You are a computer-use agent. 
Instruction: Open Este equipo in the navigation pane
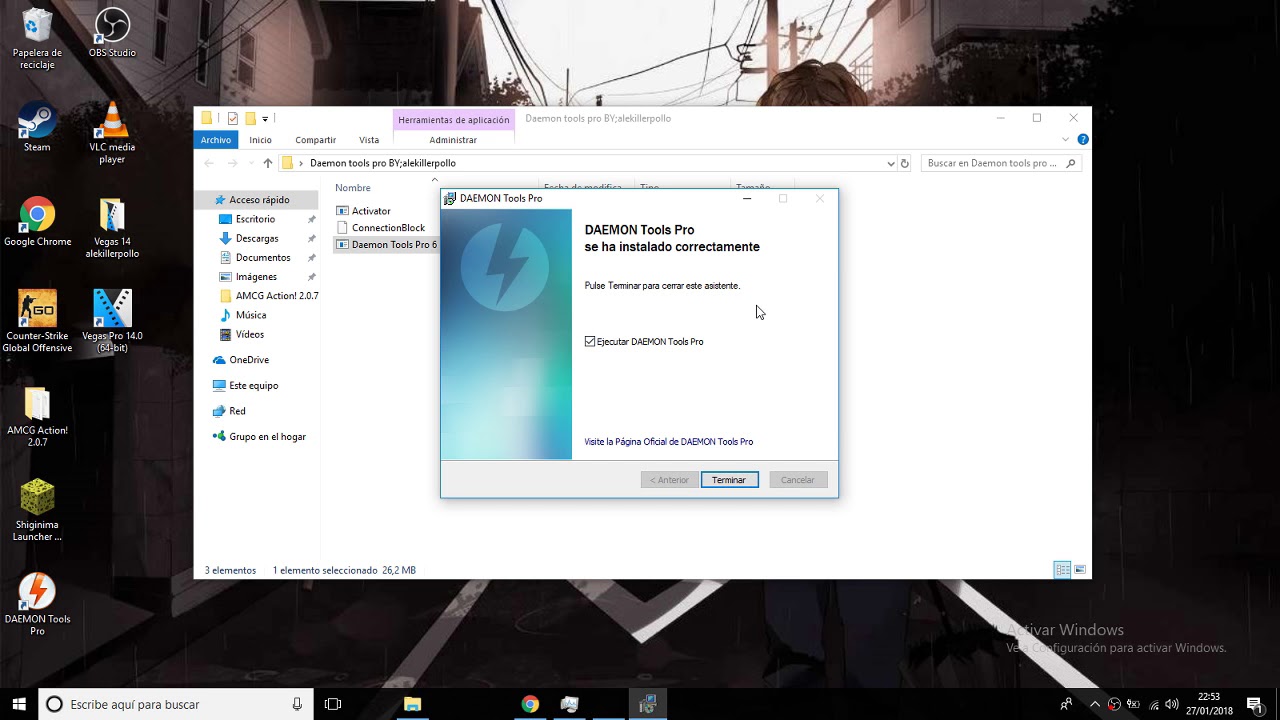pos(253,385)
